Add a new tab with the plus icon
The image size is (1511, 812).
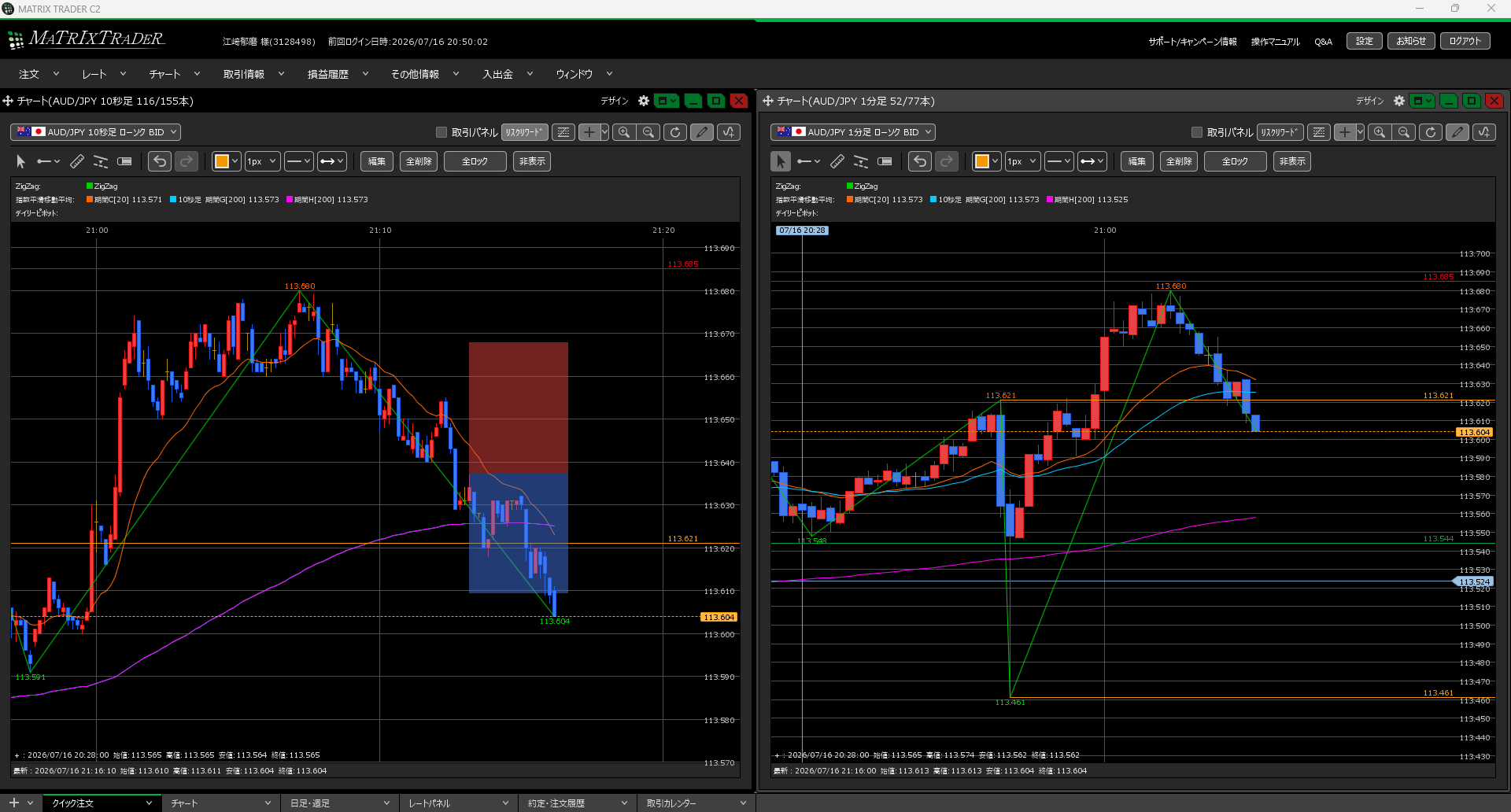point(13,803)
